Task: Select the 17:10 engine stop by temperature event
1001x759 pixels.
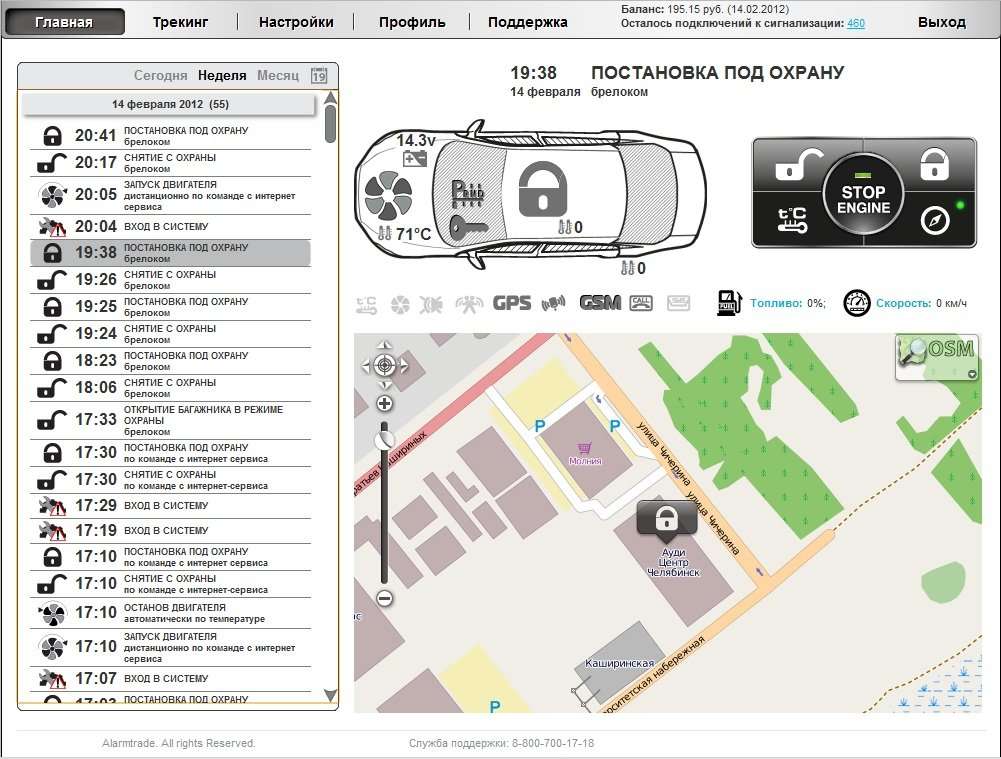Action: (170, 613)
